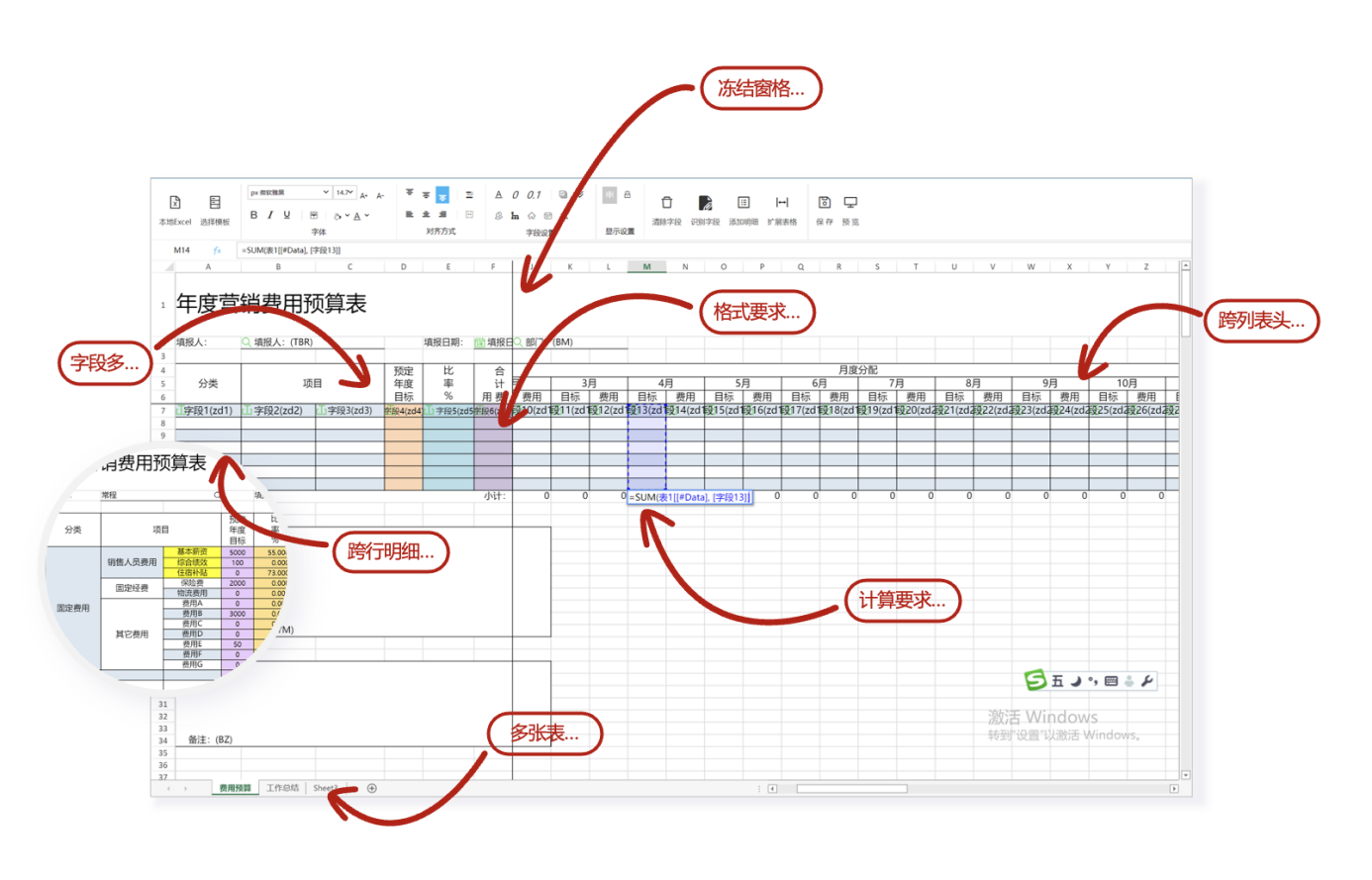Toggle underline formatting
Viewport: 1372px width, 880px height.
tap(287, 215)
